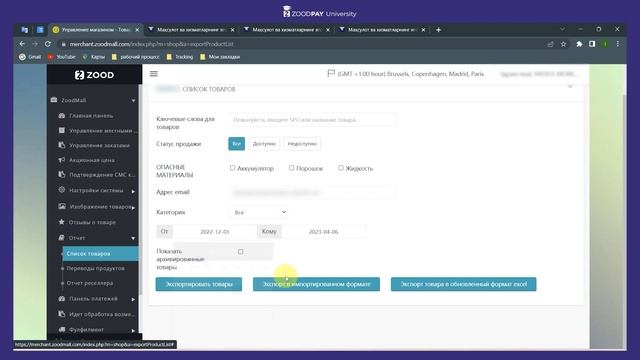Check Показать архивированные товары checkbox
Viewport: 640px width, 360px height.
240,251
